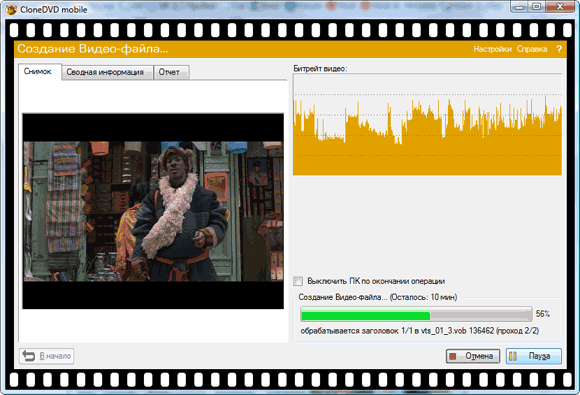Enable Выключить ПК по окончании операции checkbox
The width and height of the screenshot is (580, 395).
298,281
